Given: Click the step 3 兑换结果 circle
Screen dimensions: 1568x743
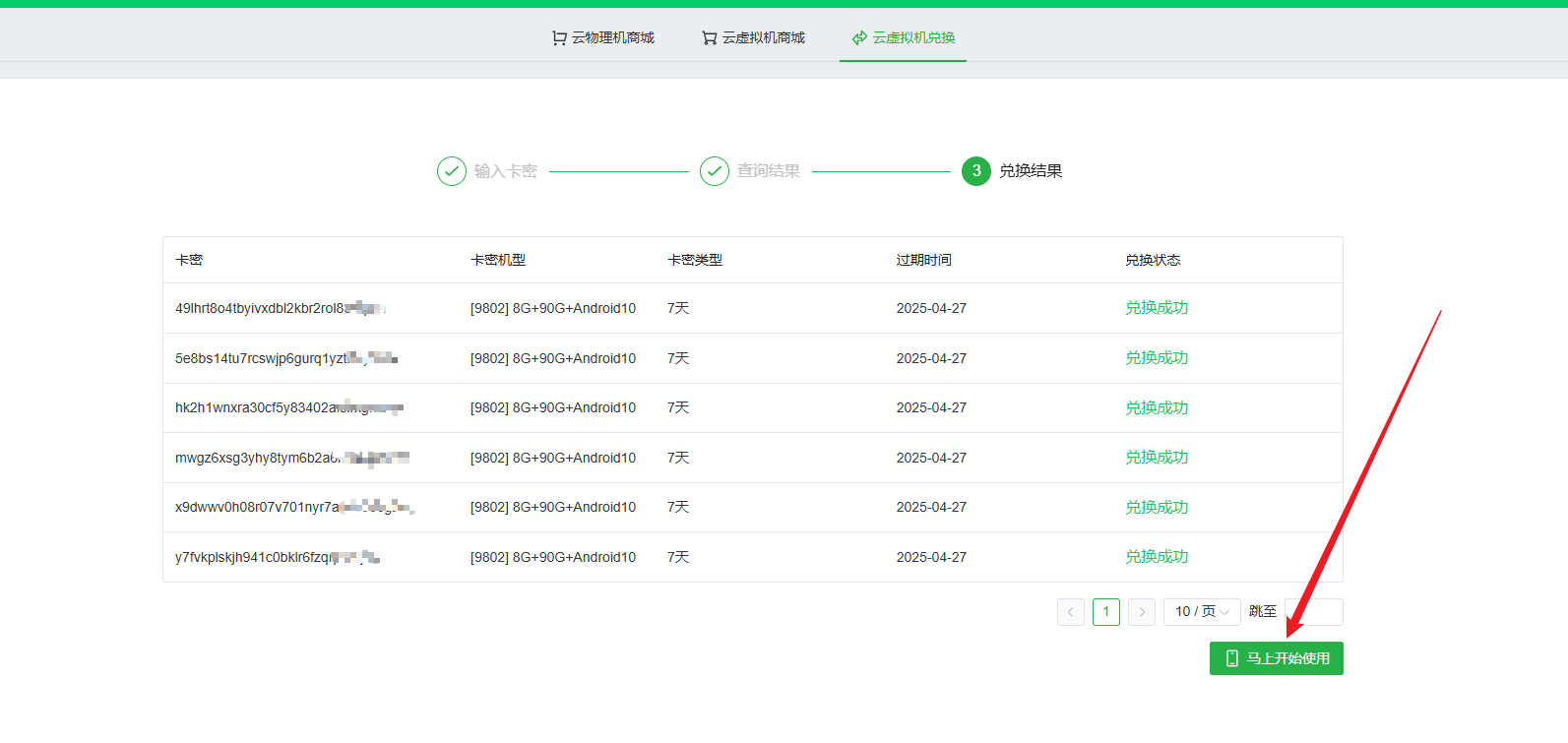Looking at the screenshot, I should point(976,171).
